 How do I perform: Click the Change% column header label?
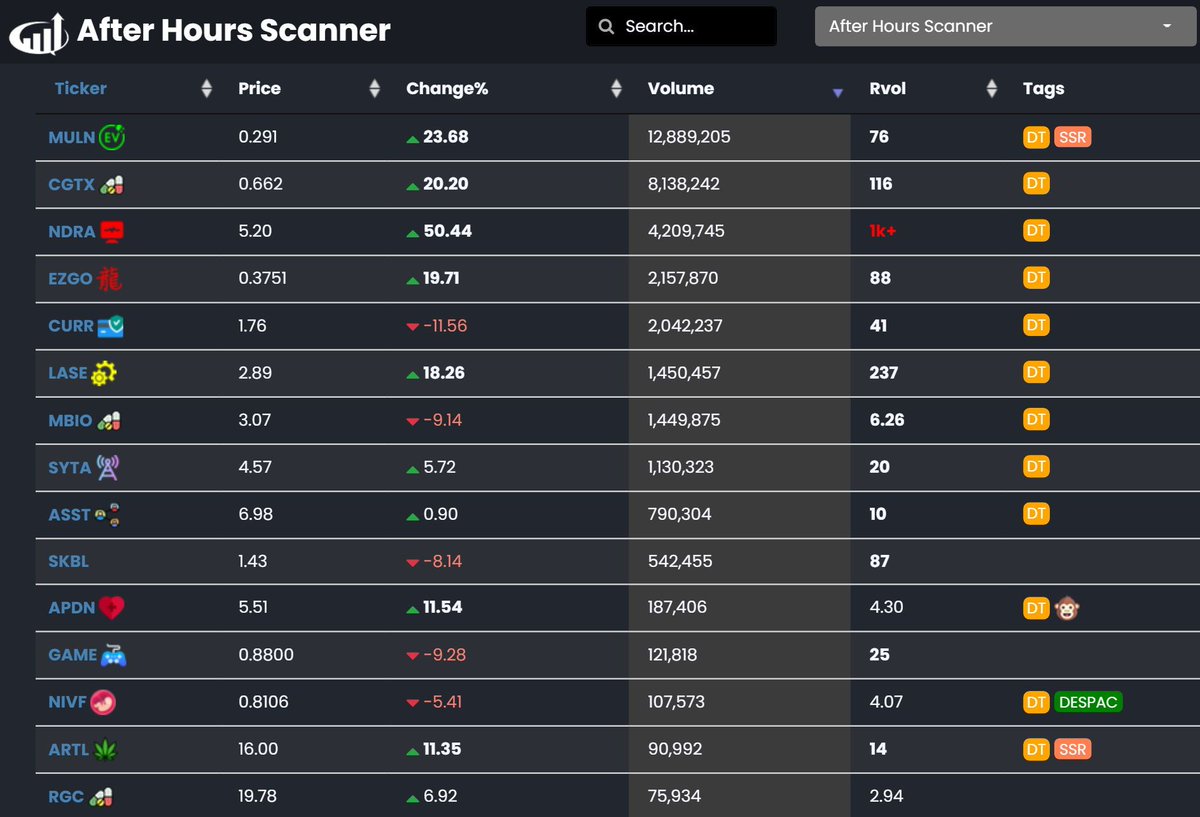pos(447,88)
